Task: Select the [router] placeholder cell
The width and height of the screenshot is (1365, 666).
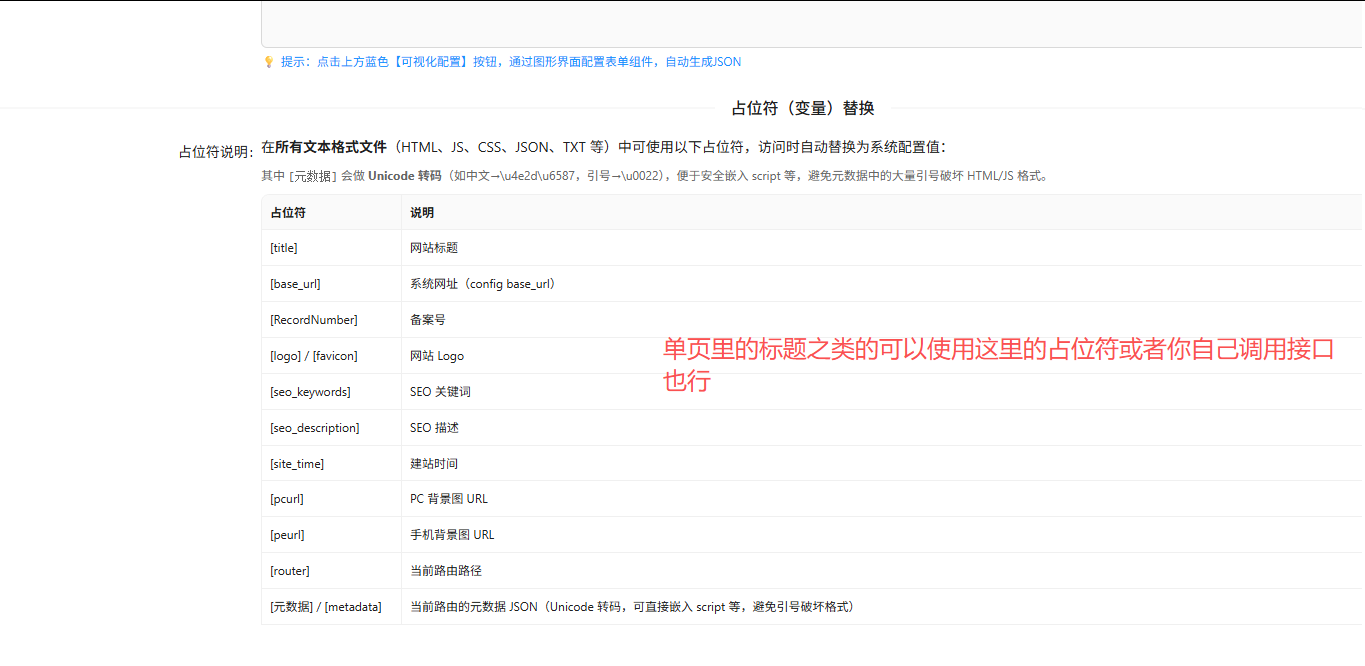Action: (290, 571)
